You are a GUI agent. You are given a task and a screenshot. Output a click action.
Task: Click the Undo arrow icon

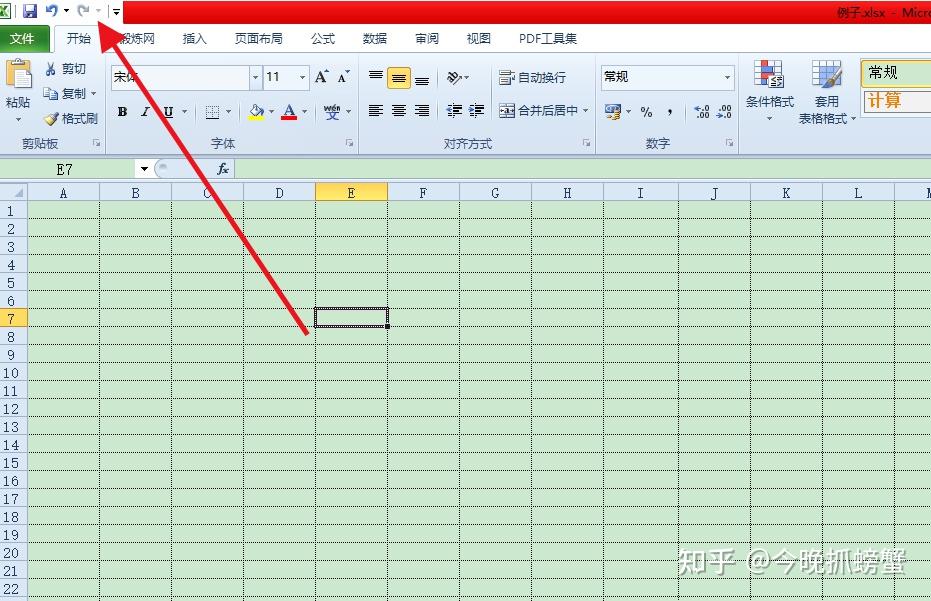52,11
